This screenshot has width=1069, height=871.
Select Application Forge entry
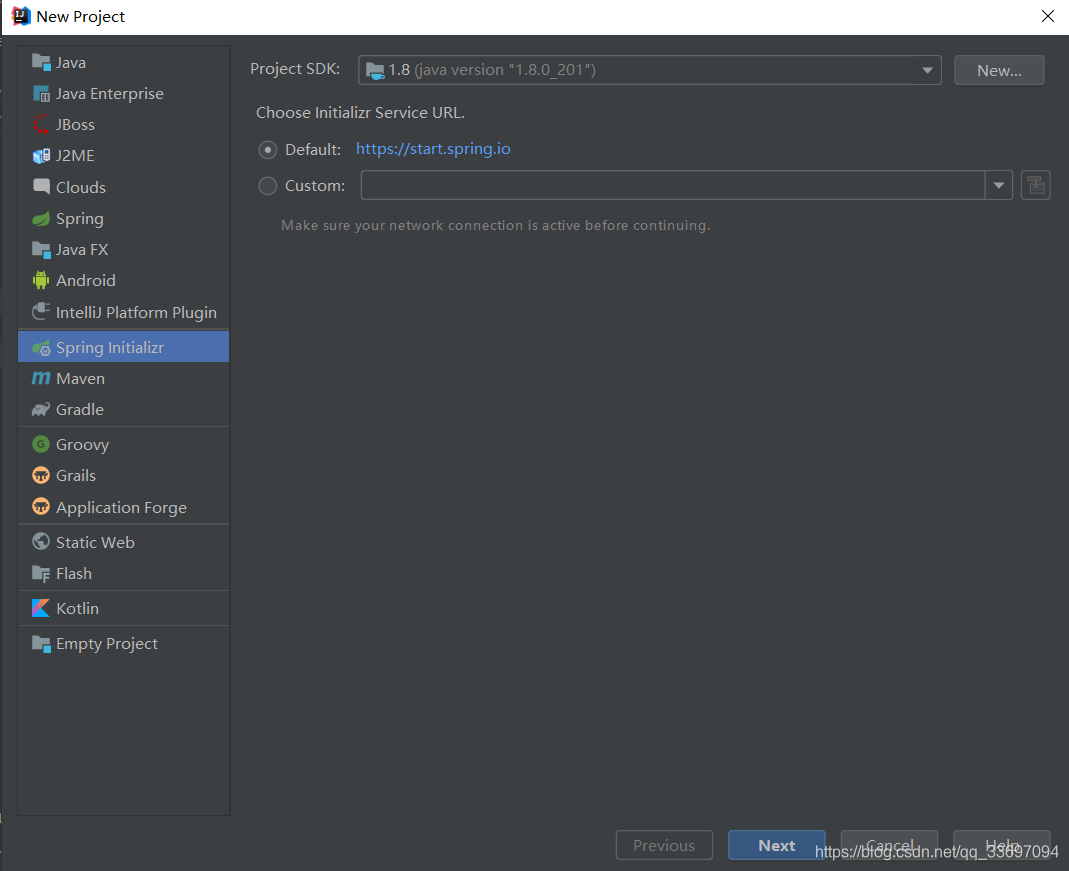pyautogui.click(x=123, y=508)
